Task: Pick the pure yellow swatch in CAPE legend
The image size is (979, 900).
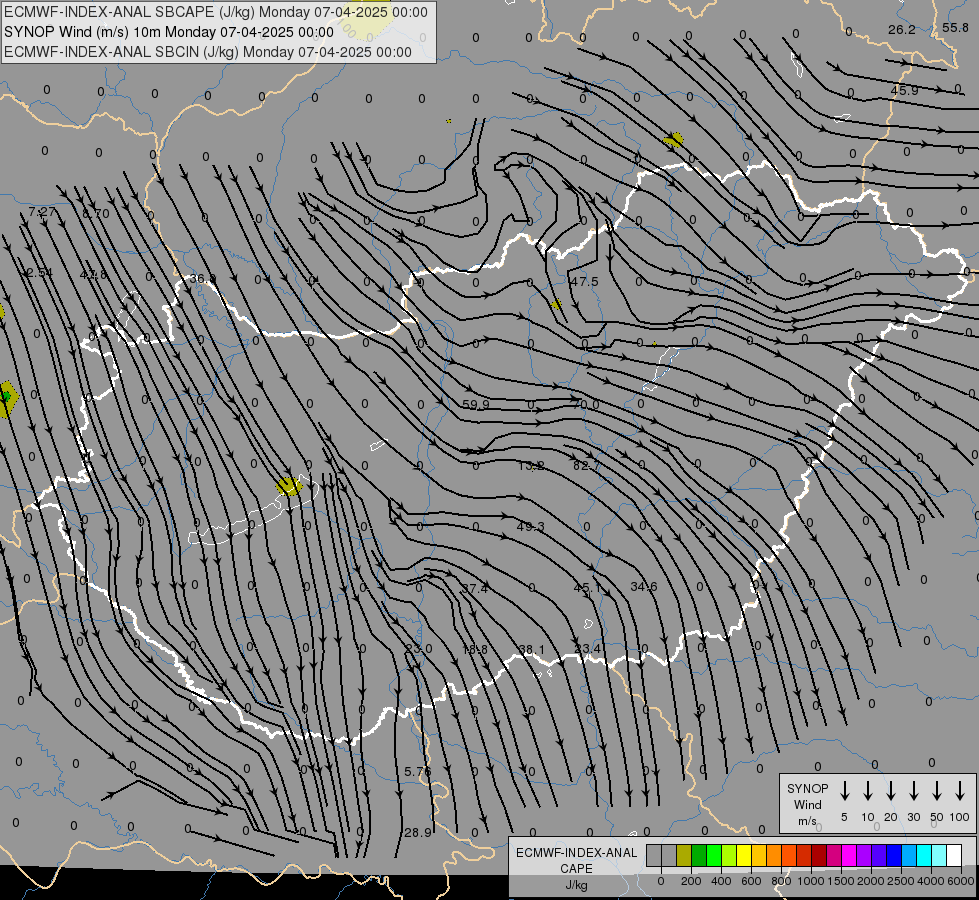Action: 744,856
